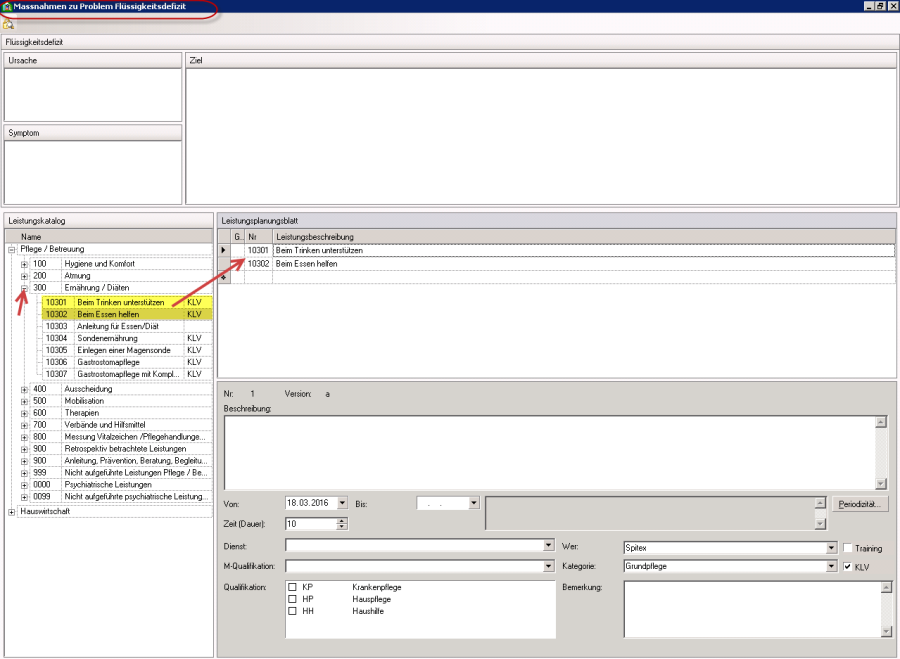The height and width of the screenshot is (659, 900).
Task: Increase the Zeit (Dauer) value with up arrow
Action: click(343, 519)
